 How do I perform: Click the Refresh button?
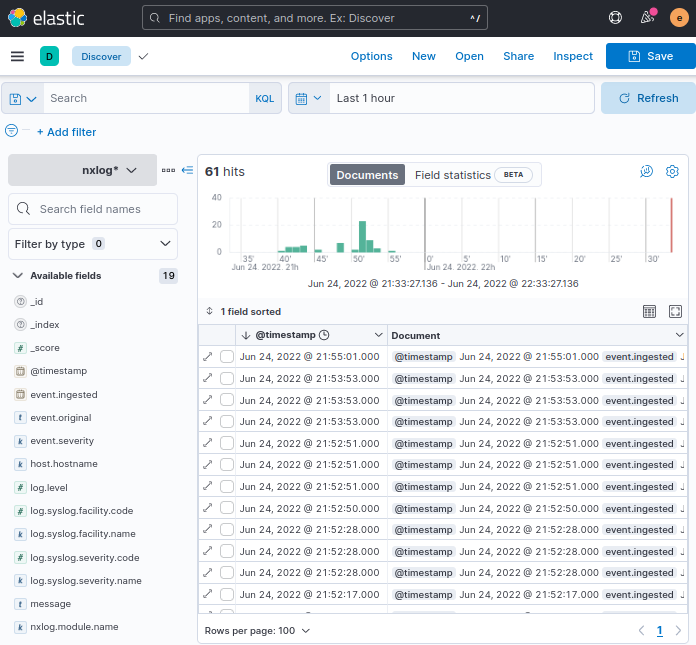(x=647, y=98)
